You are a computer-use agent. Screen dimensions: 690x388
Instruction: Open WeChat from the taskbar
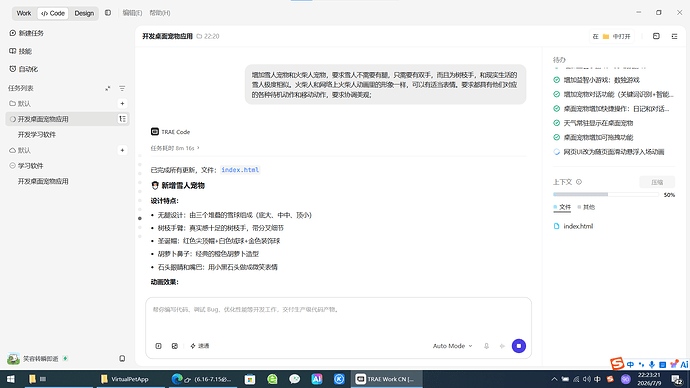coord(295,379)
